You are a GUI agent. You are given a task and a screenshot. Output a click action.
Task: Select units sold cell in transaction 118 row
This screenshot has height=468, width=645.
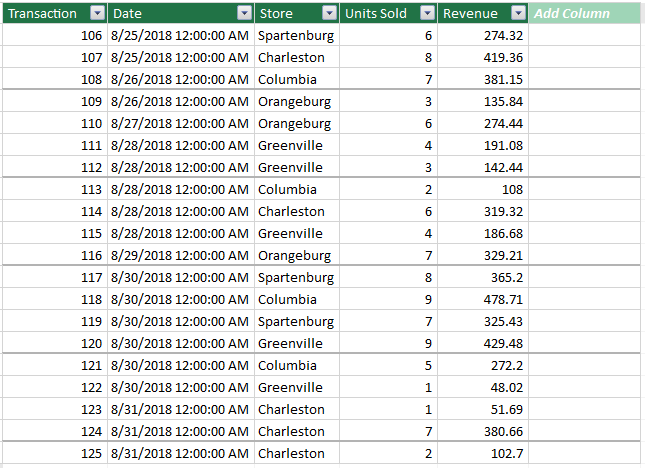tap(388, 299)
